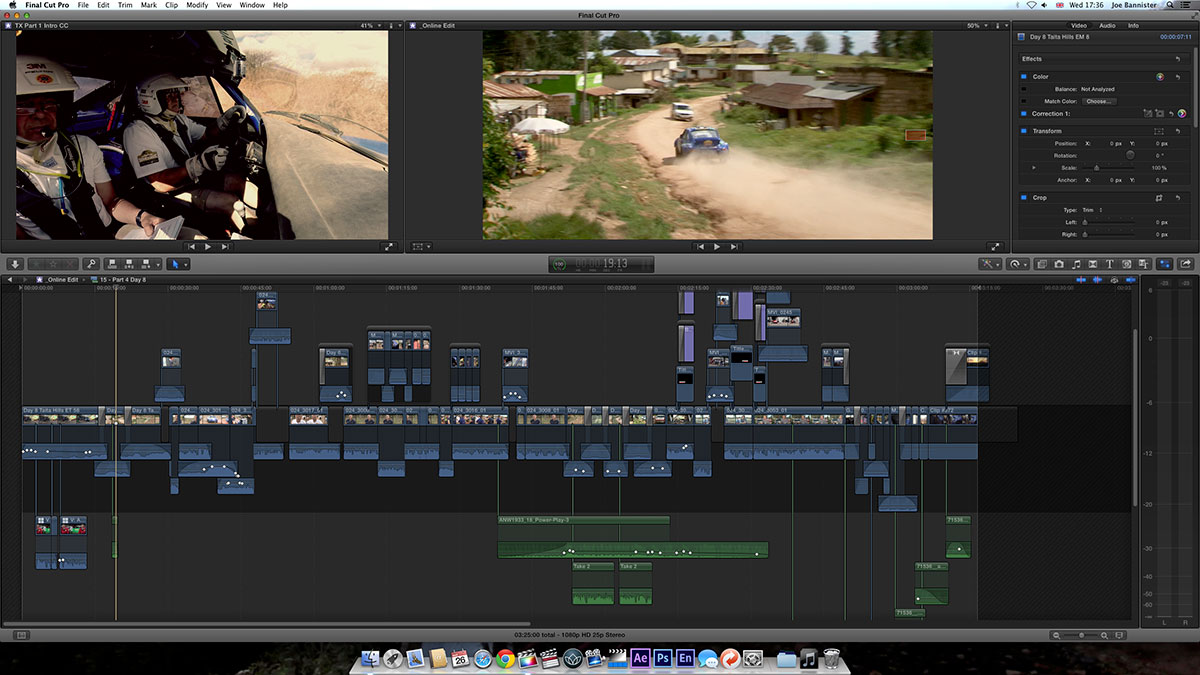The width and height of the screenshot is (1200, 675).
Task: Toggle timeline skimming button
Action: pyautogui.click(x=1081, y=280)
